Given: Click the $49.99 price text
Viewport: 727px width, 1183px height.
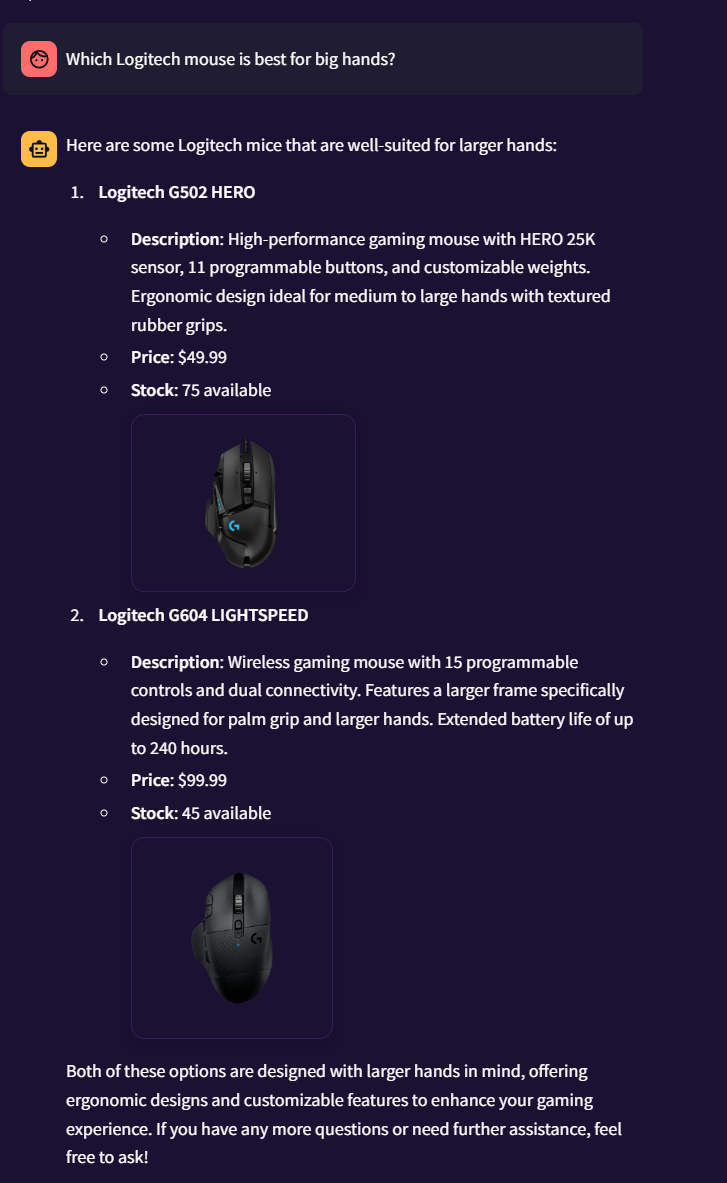Looking at the screenshot, I should (x=195, y=357).
